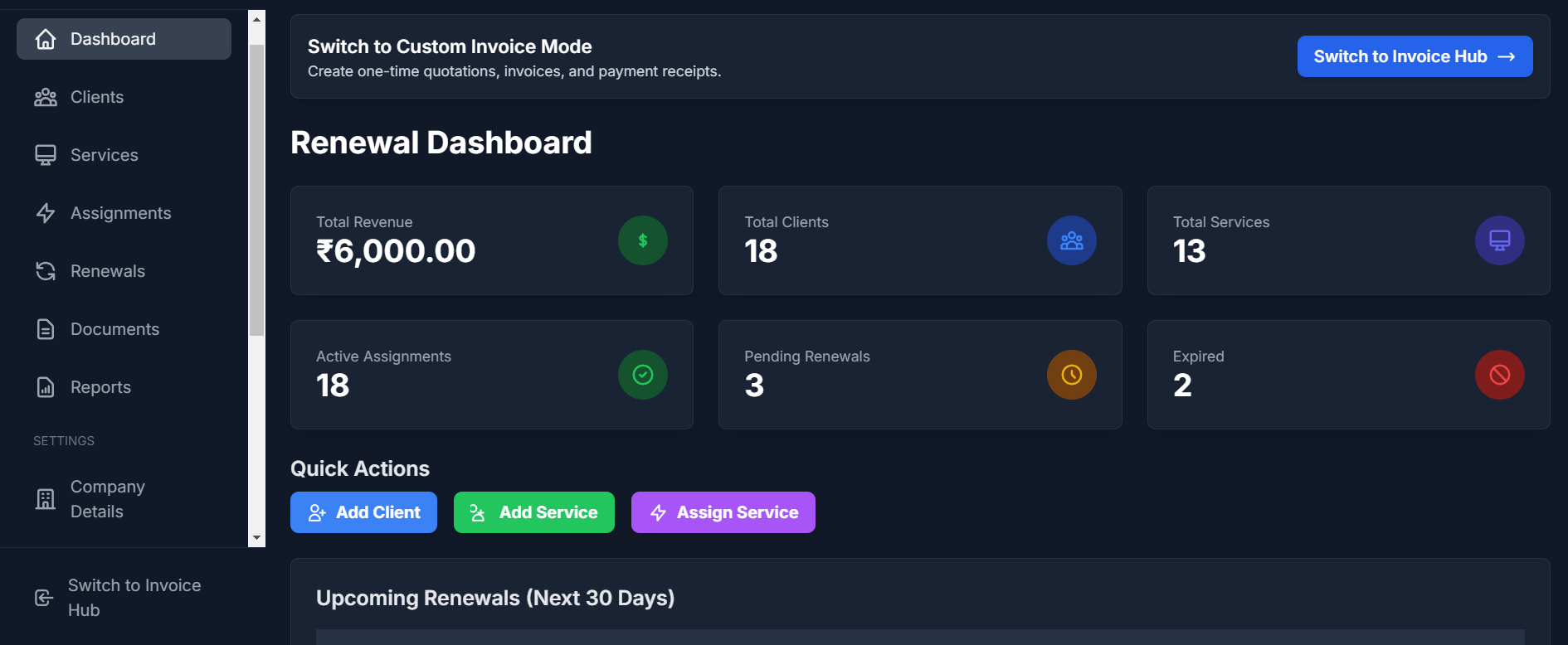
Task: Click the red prohibited icon on Expired card
Action: pos(1500,375)
